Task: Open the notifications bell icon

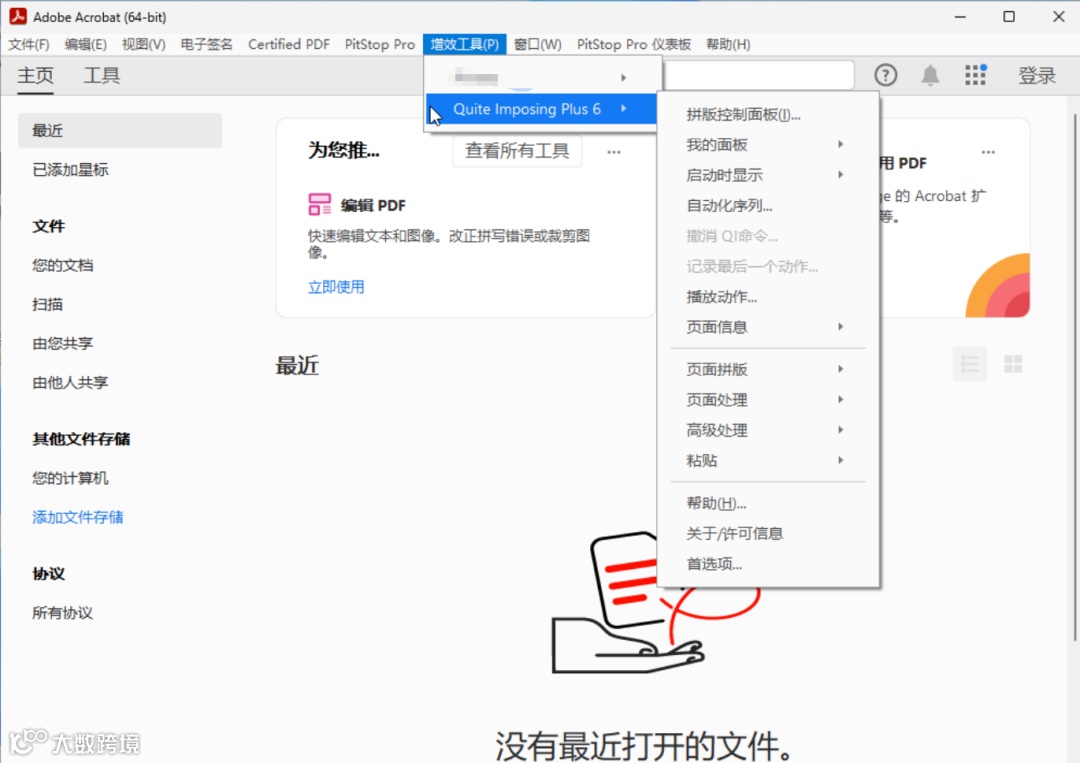Action: [930, 74]
